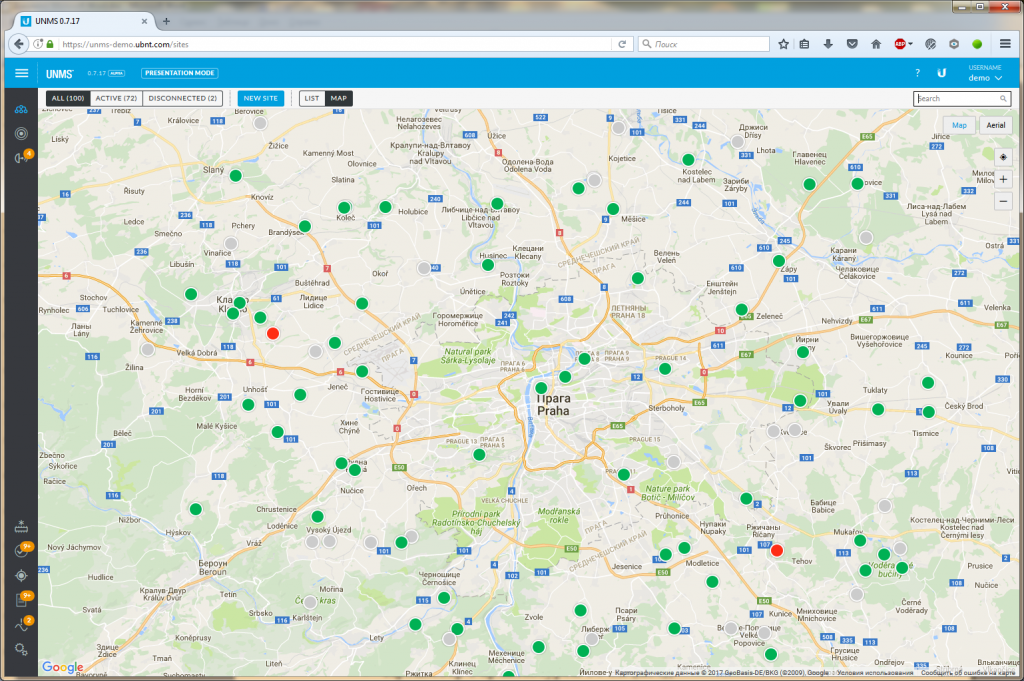Select the Map base layer button
Viewport: 1024px width, 681px height.
coord(959,125)
